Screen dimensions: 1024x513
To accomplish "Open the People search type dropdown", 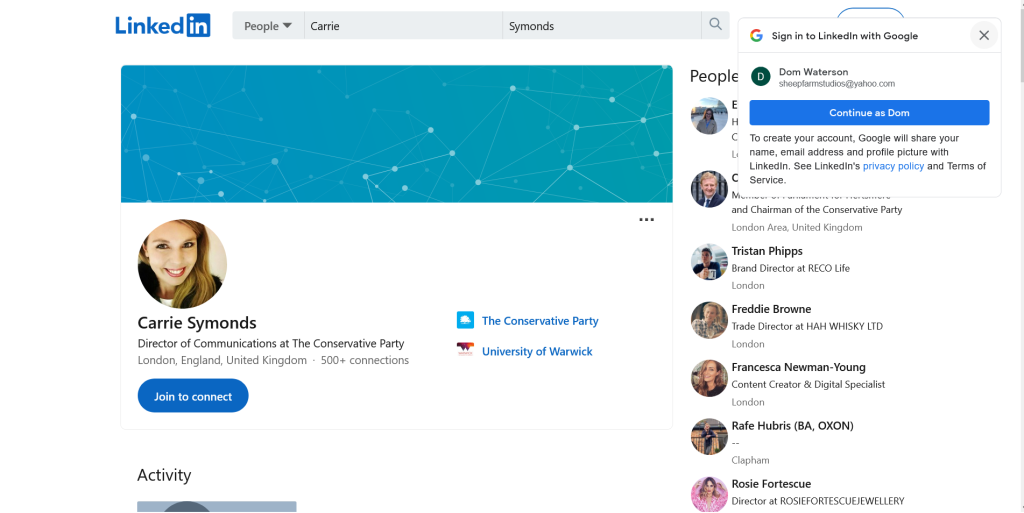I will pos(268,26).
